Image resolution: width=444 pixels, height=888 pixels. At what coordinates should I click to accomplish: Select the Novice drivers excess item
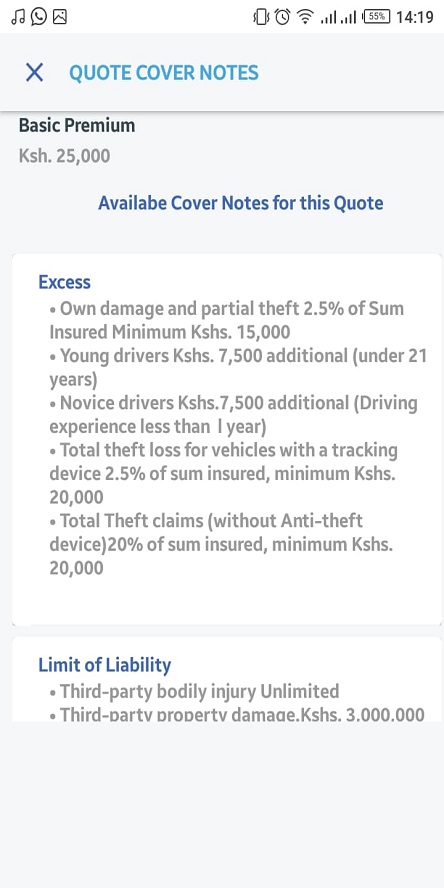pyautogui.click(x=233, y=414)
